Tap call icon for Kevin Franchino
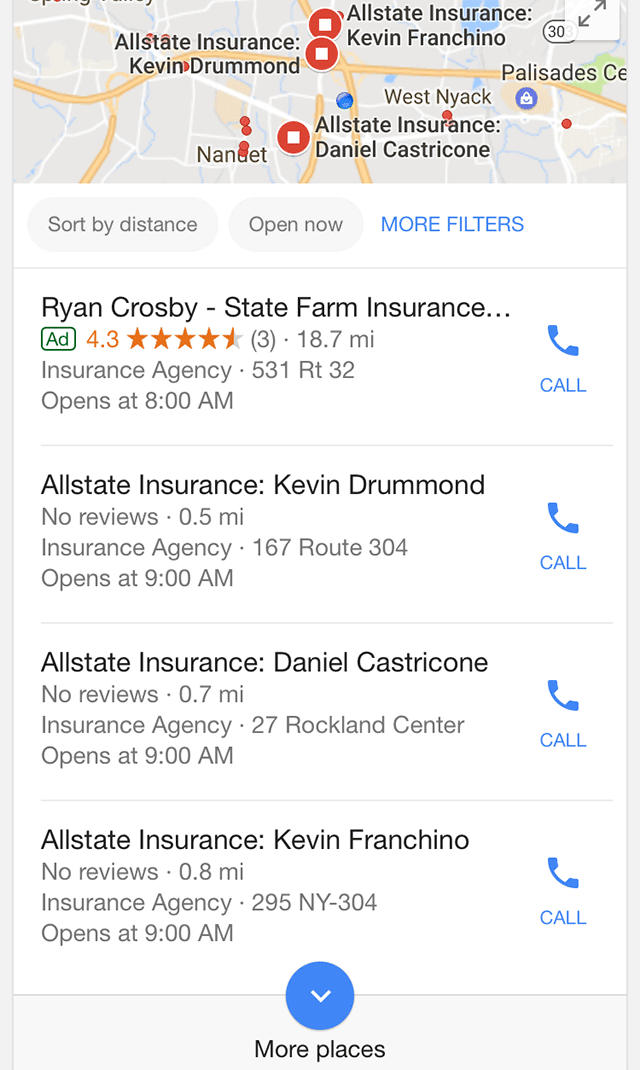 [563, 873]
